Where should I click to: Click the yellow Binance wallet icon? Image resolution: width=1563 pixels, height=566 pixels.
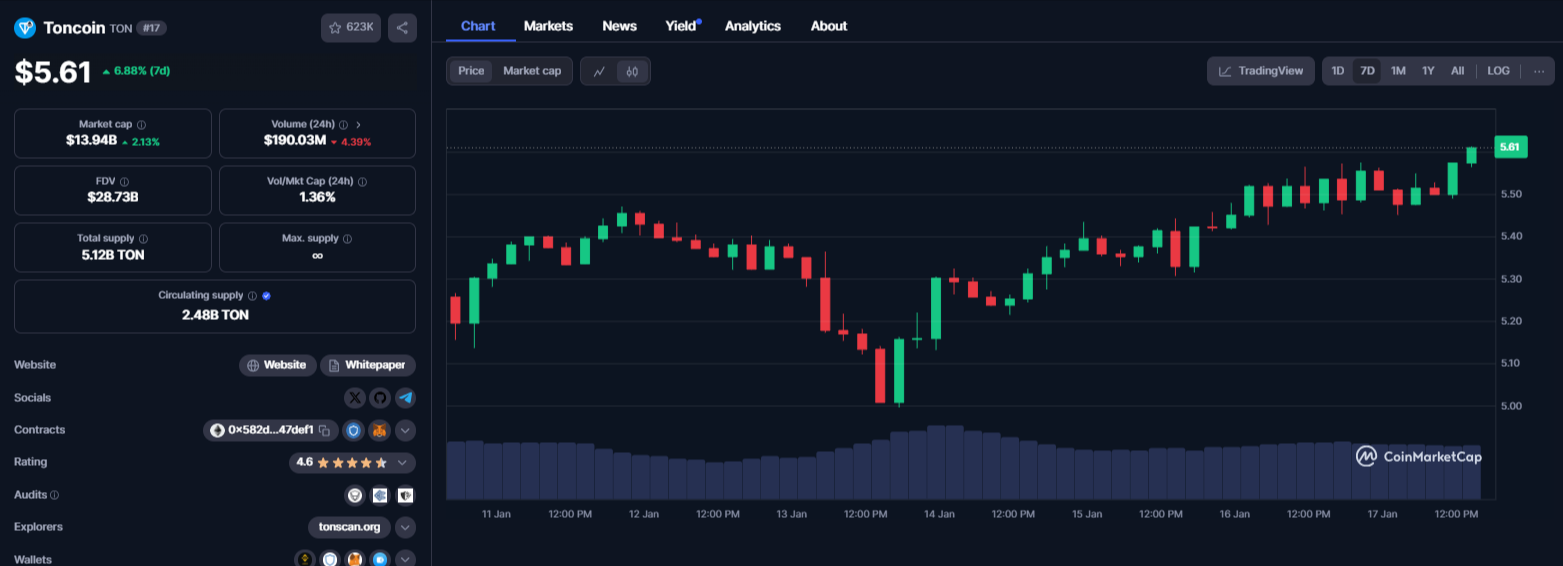pos(305,559)
